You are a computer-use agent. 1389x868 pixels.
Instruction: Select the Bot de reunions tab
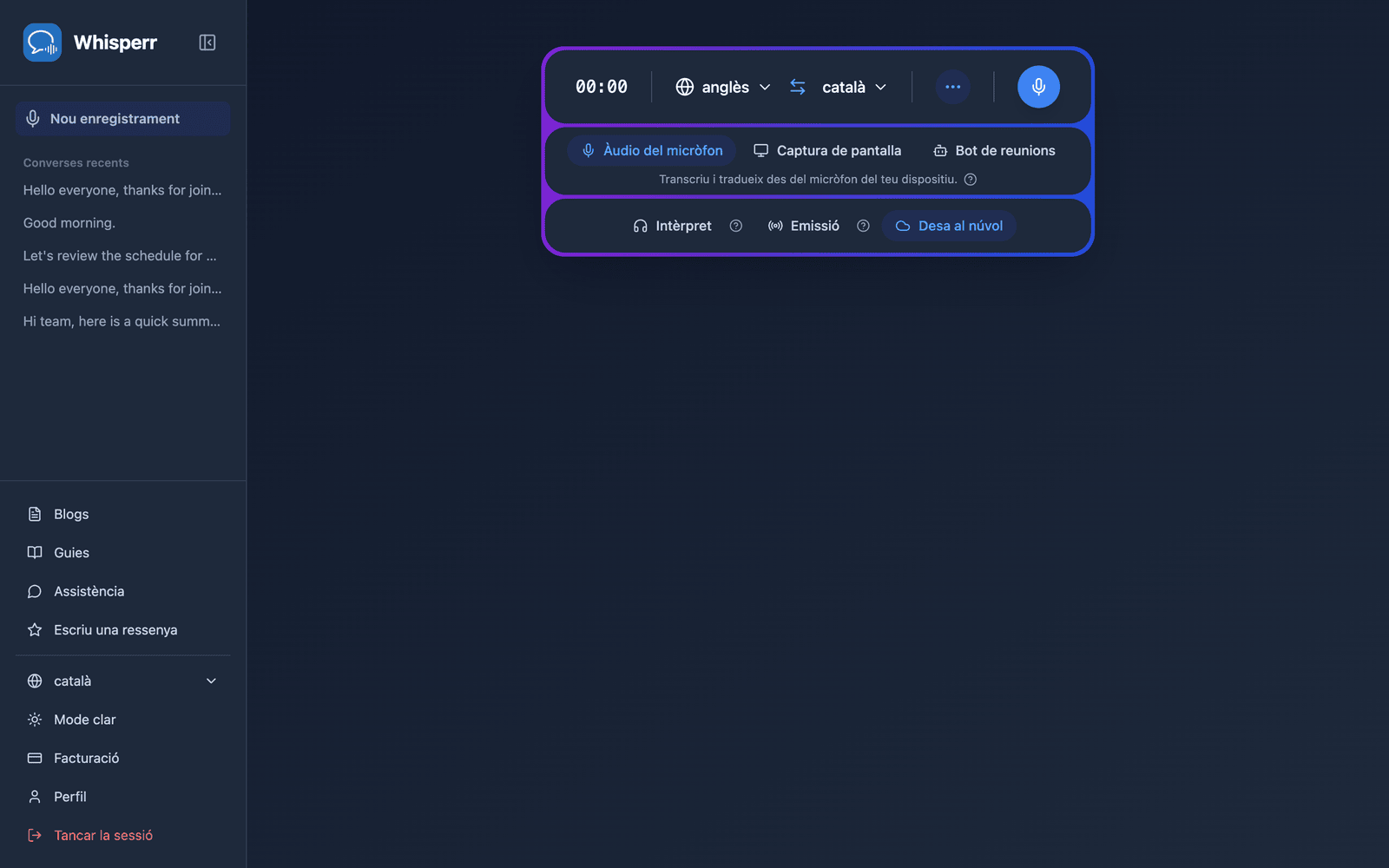tap(994, 150)
